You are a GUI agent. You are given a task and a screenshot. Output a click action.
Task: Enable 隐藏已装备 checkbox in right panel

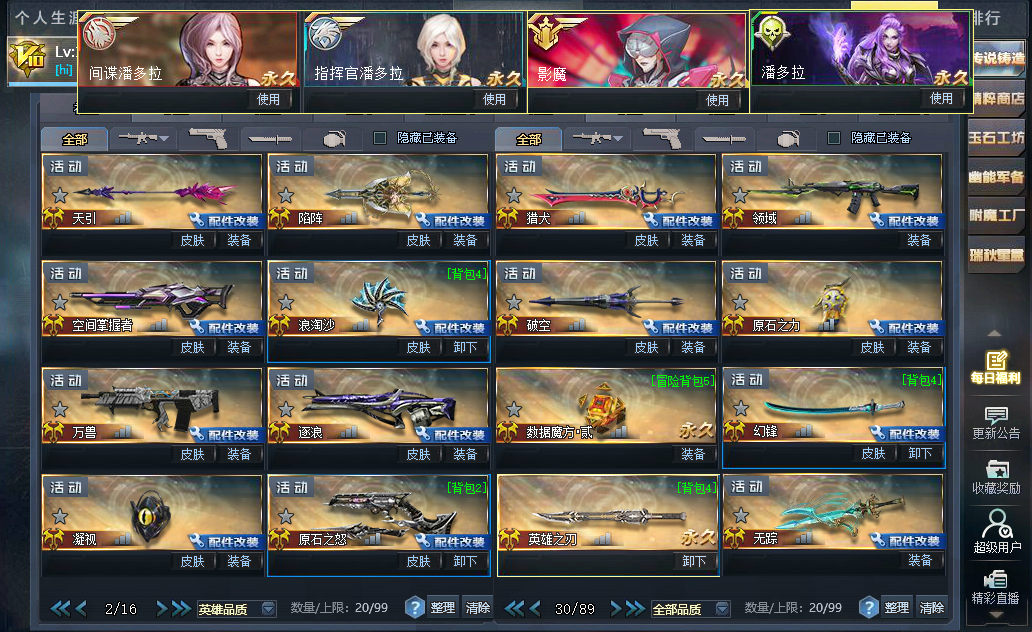(833, 138)
